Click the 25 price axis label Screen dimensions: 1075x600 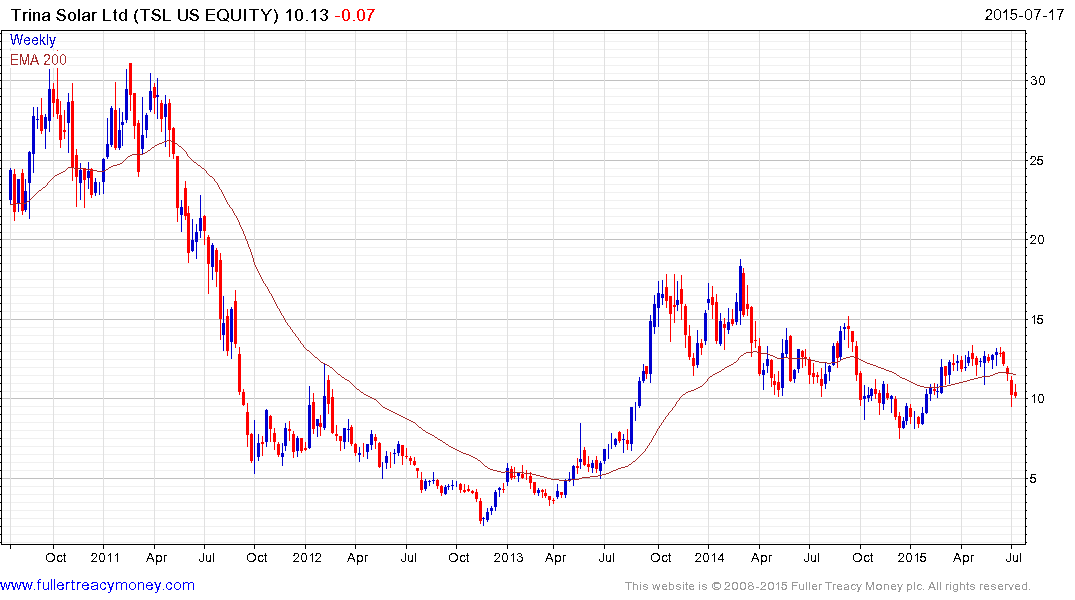pos(1038,160)
